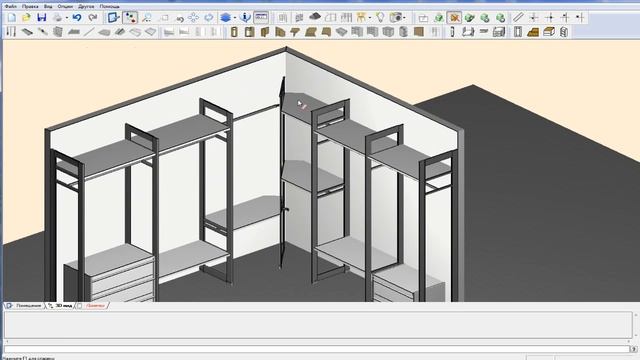
Task: Click the diagonal line drawing tool
Action: tap(518, 17)
